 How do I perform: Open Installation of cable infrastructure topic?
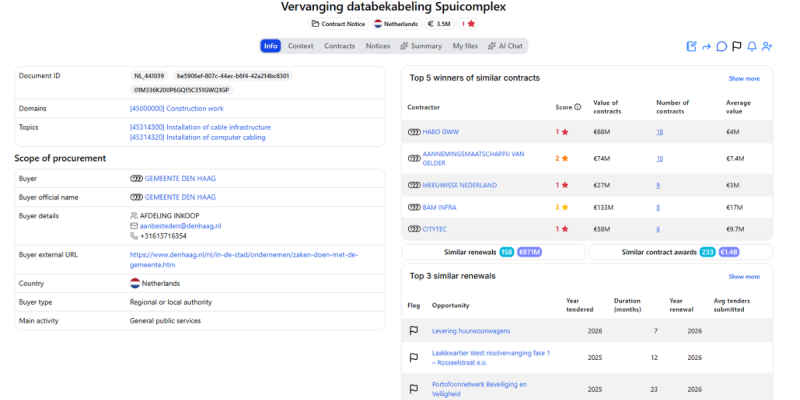(200, 127)
